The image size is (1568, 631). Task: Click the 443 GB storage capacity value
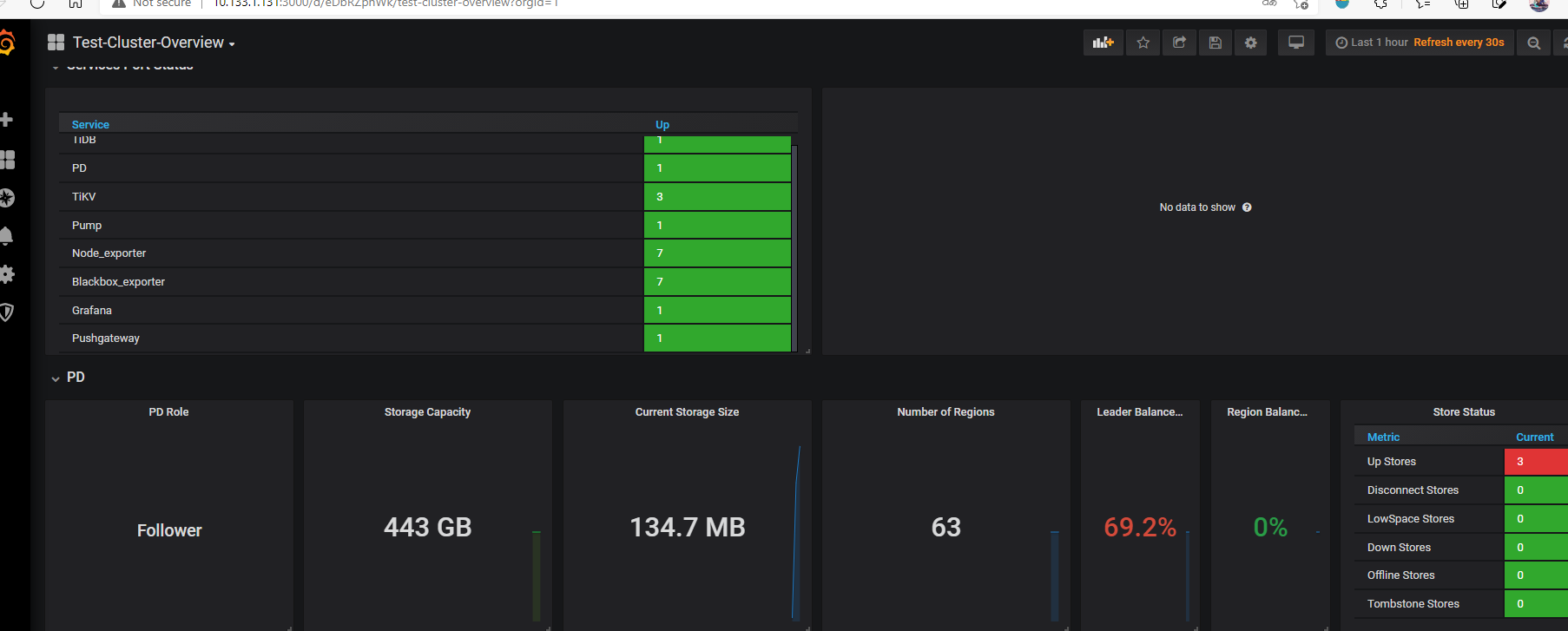click(428, 527)
